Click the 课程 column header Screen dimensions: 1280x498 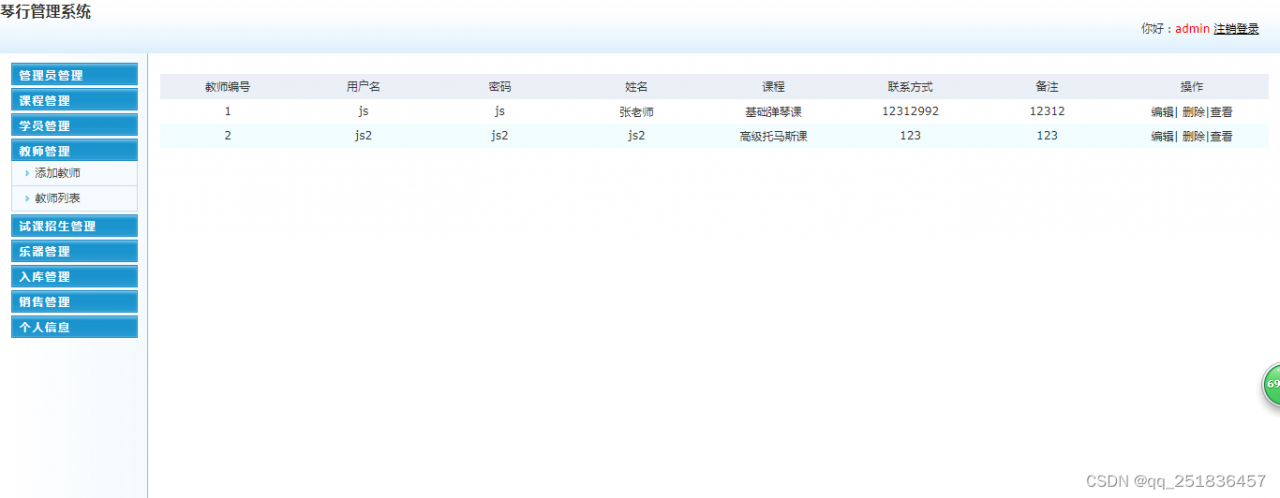[x=773, y=87]
